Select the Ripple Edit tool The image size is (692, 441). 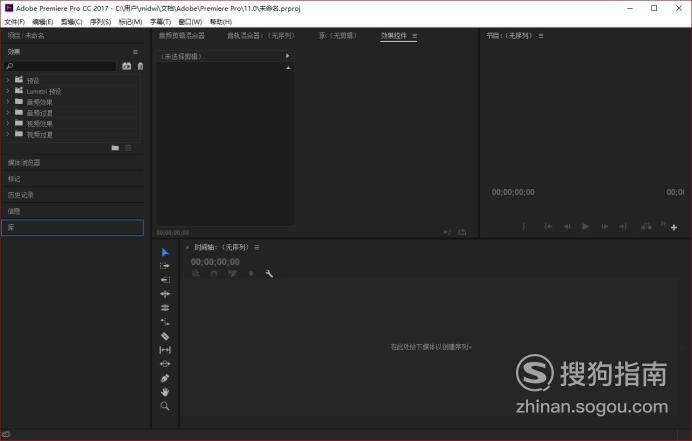click(x=165, y=294)
